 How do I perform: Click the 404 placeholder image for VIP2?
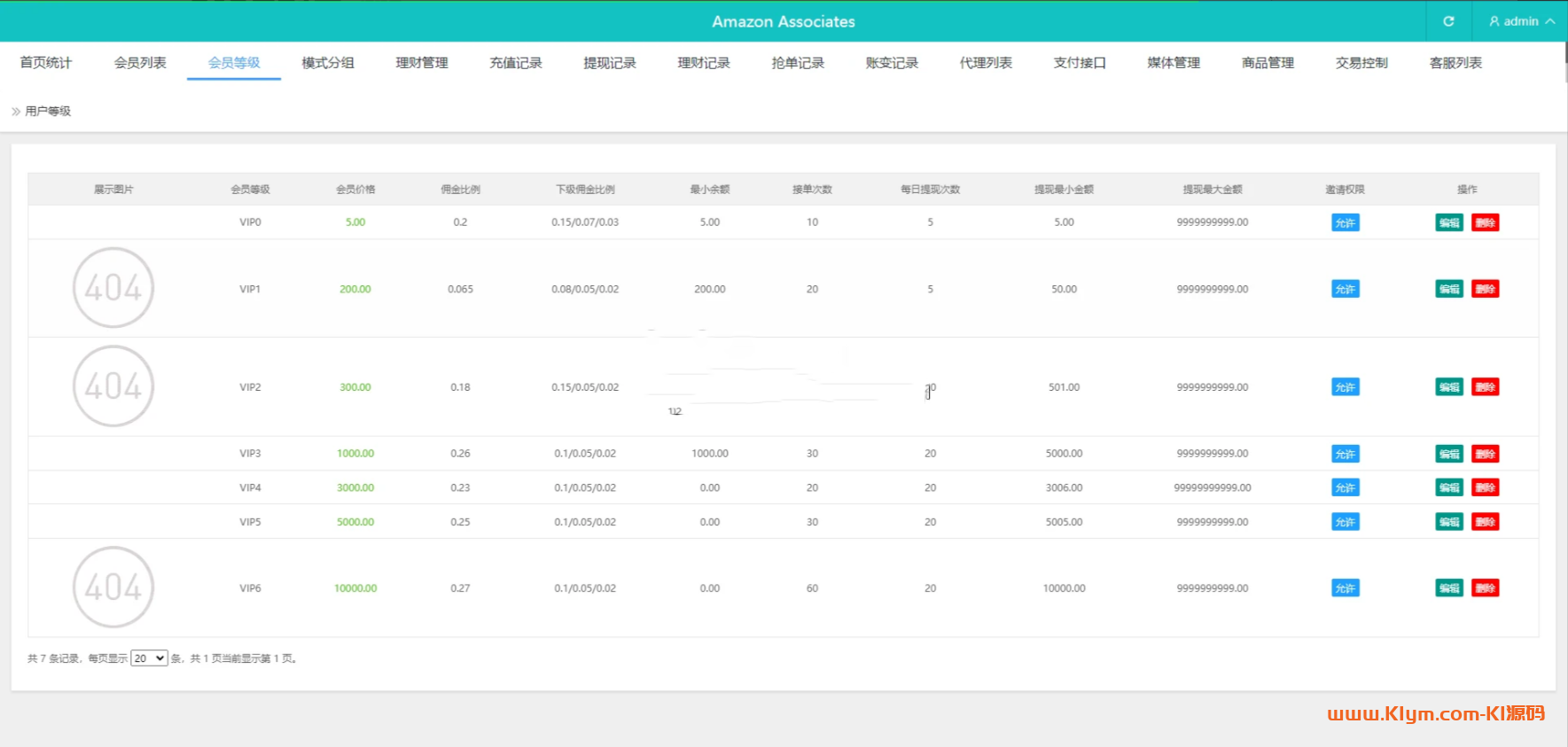(113, 386)
